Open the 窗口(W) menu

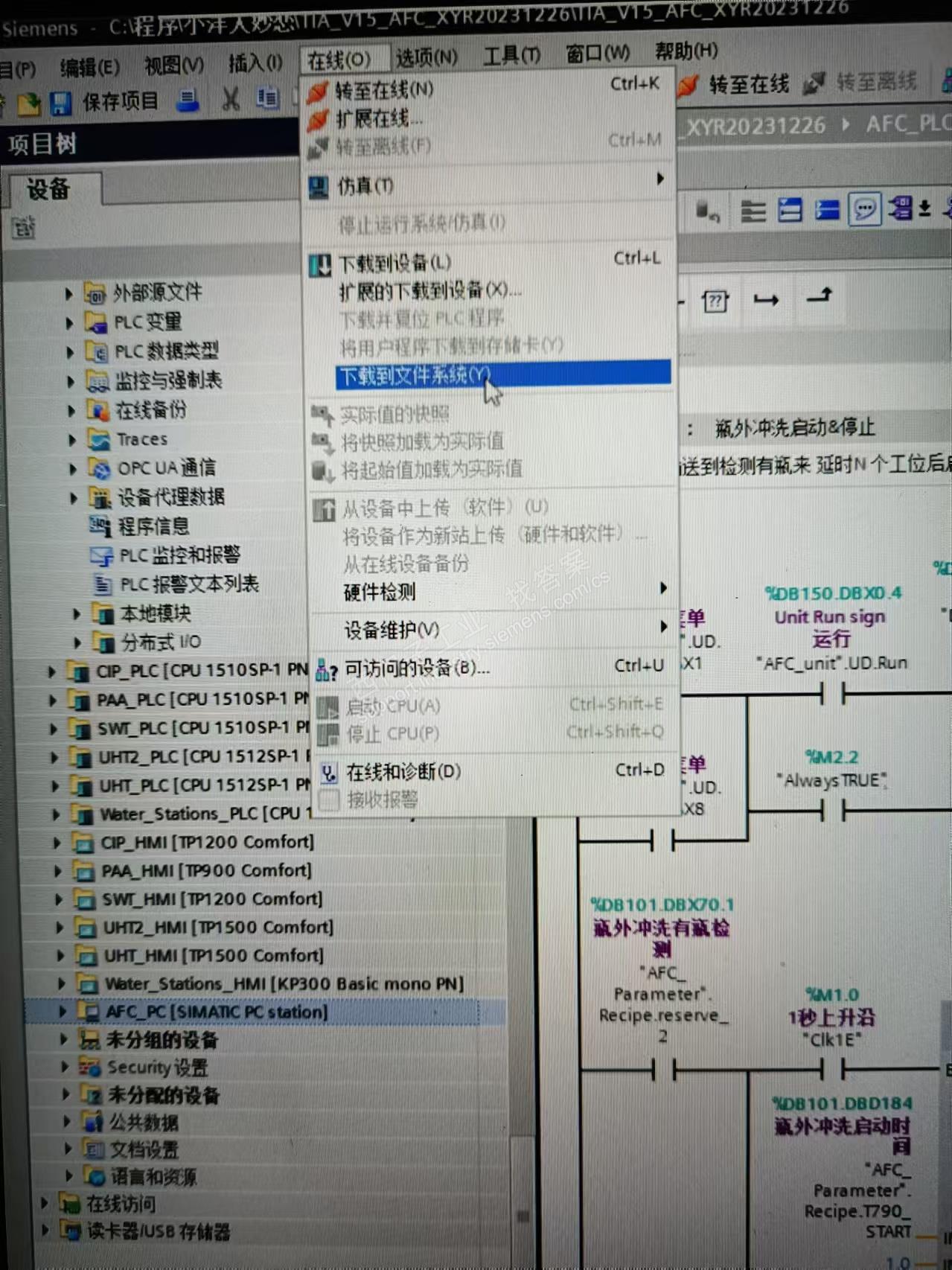coord(597,54)
